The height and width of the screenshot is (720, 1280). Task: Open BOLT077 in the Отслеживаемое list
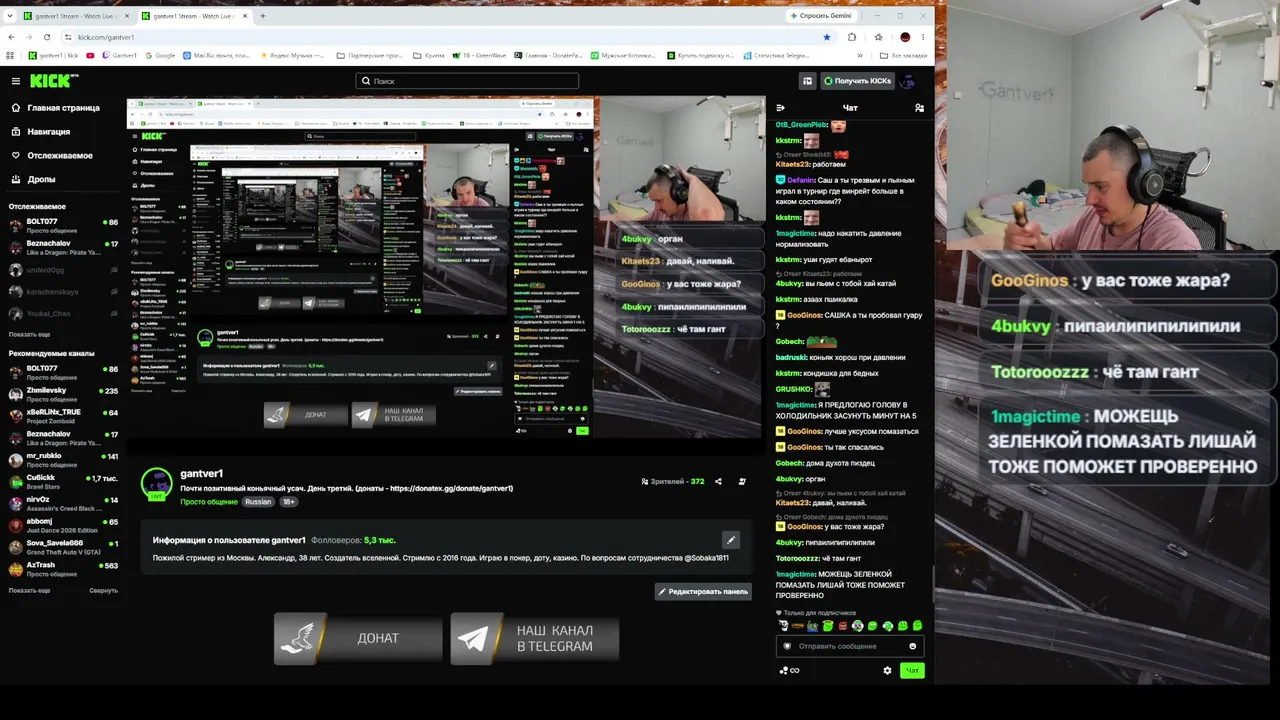[x=63, y=225]
